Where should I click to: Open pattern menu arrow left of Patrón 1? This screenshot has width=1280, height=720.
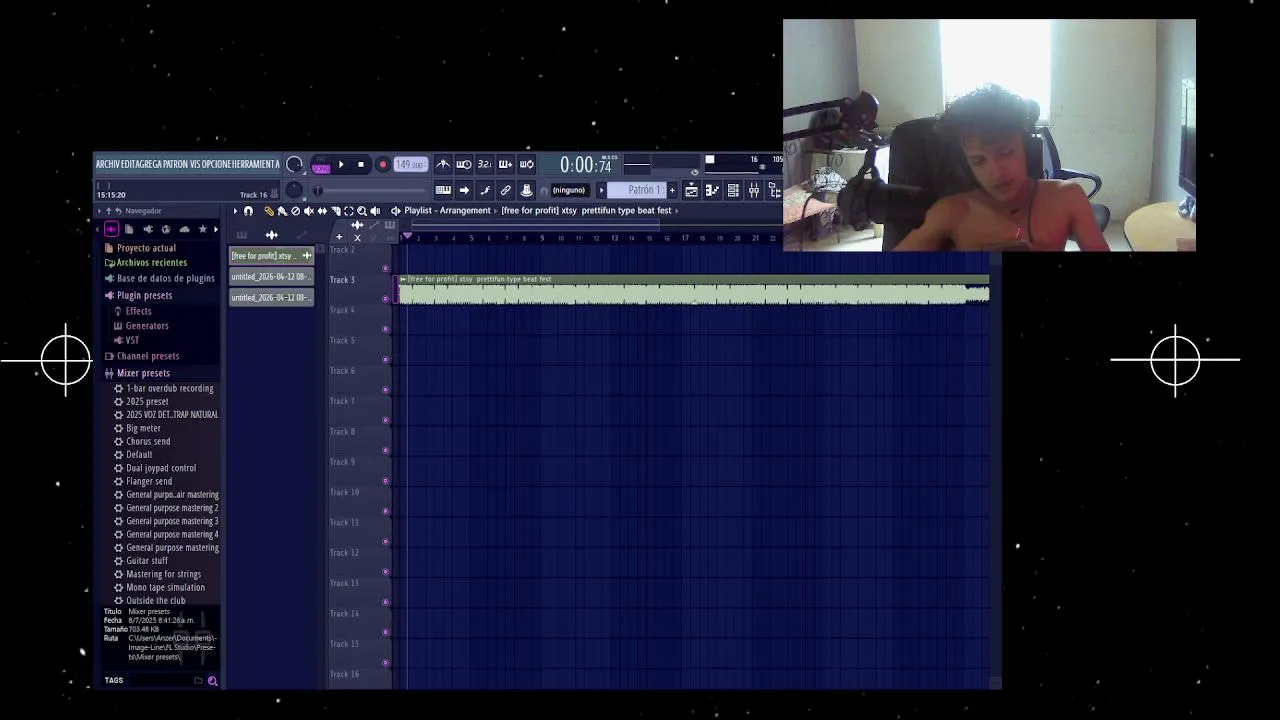601,190
